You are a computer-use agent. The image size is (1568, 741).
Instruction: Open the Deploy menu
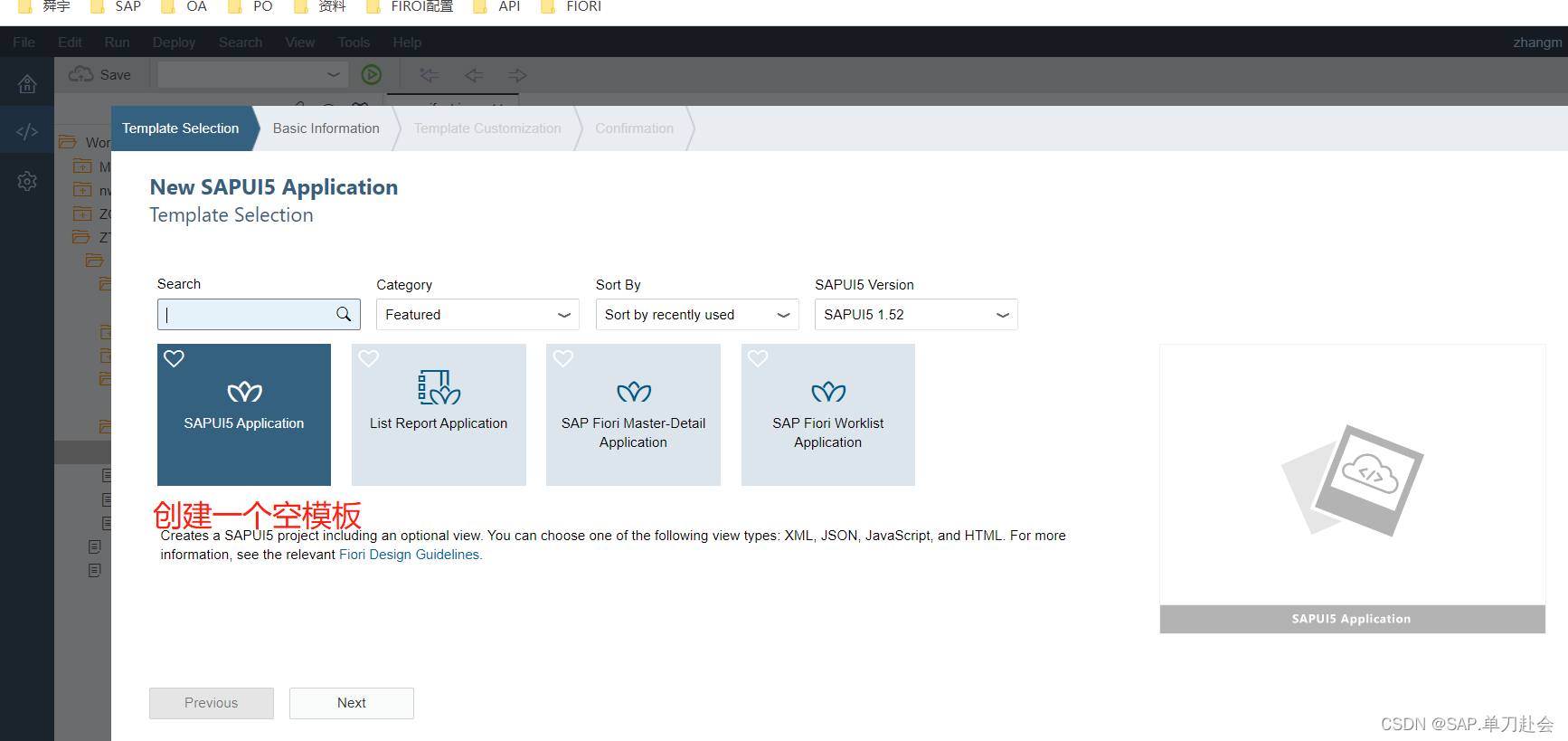[x=174, y=42]
